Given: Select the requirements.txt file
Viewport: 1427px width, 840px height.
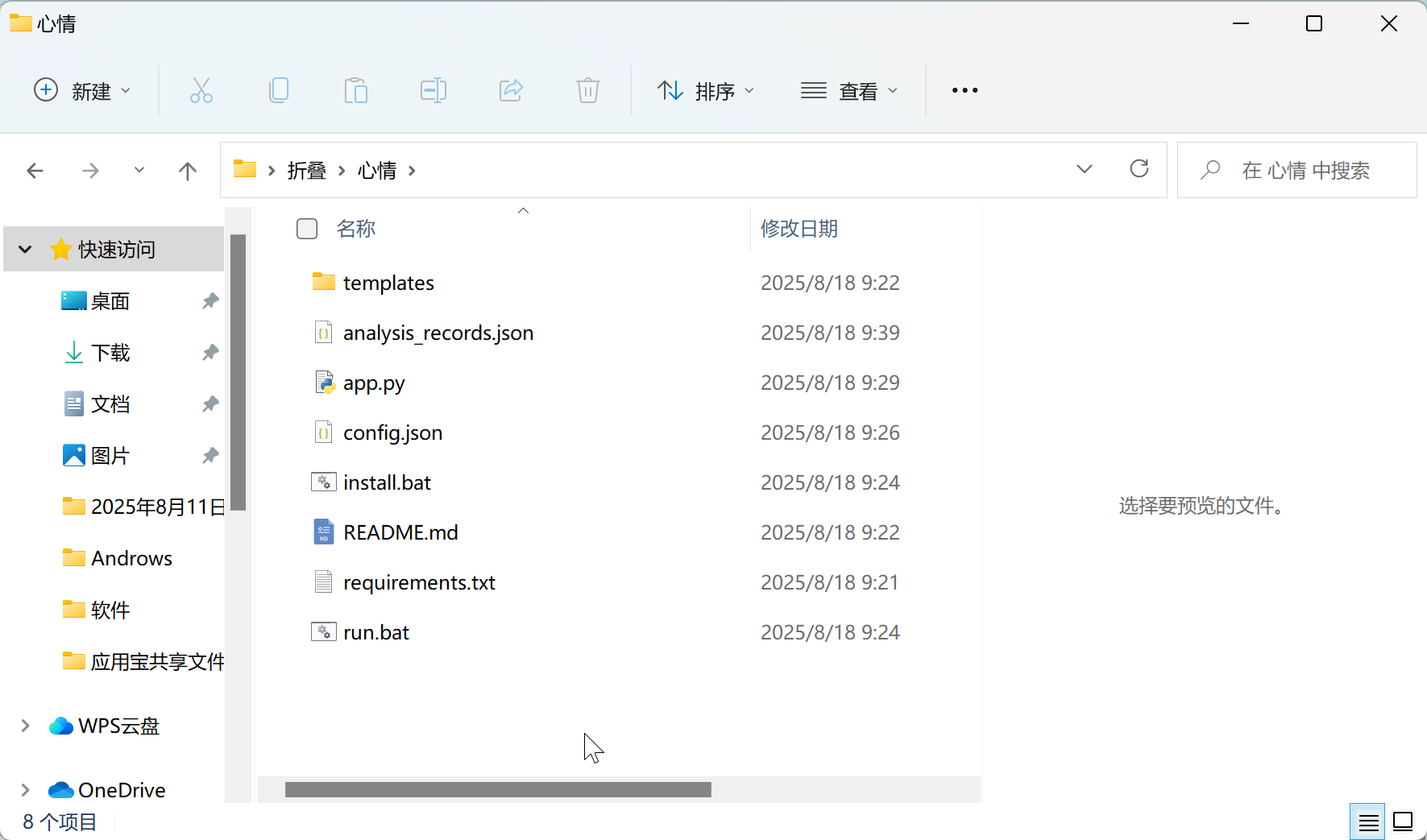Looking at the screenshot, I should [419, 582].
